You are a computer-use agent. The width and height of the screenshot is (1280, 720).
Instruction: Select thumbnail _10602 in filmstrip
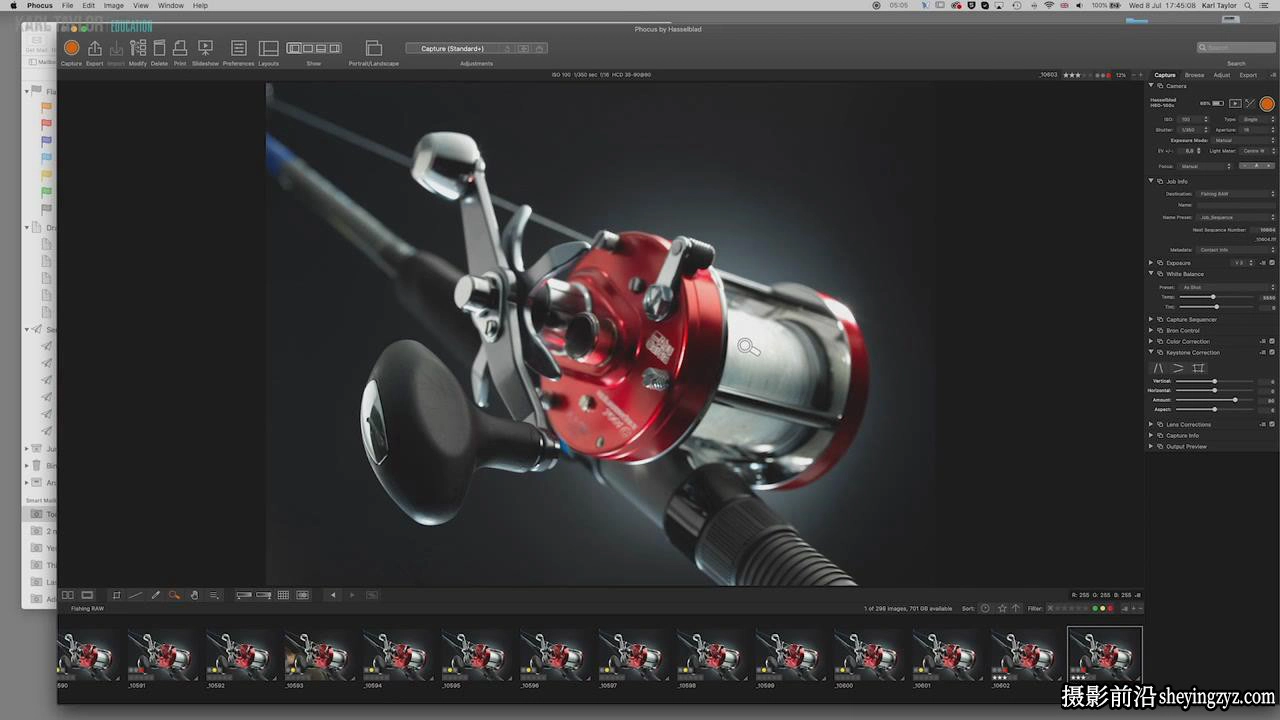(x=1026, y=655)
